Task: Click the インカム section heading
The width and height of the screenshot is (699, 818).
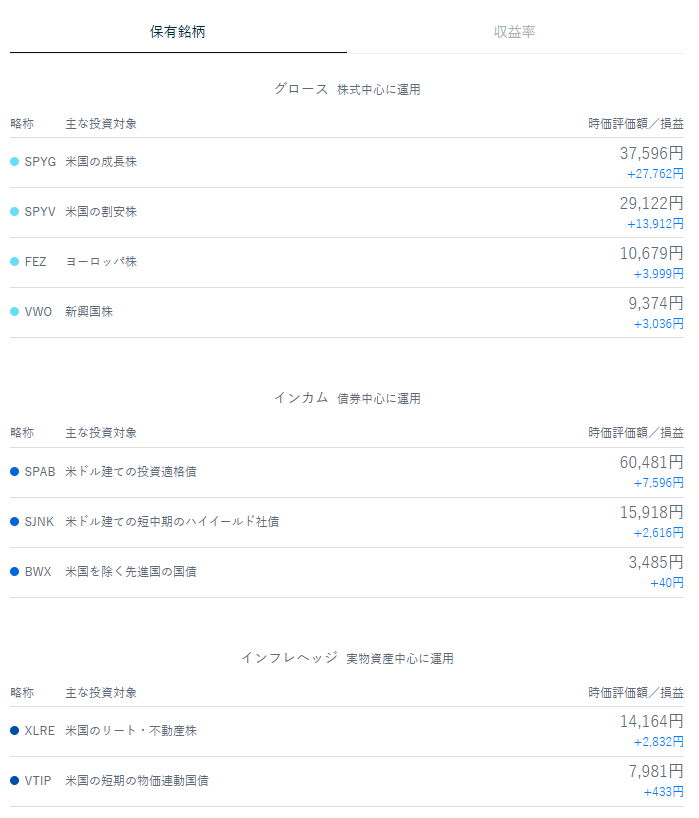Action: [x=302, y=398]
